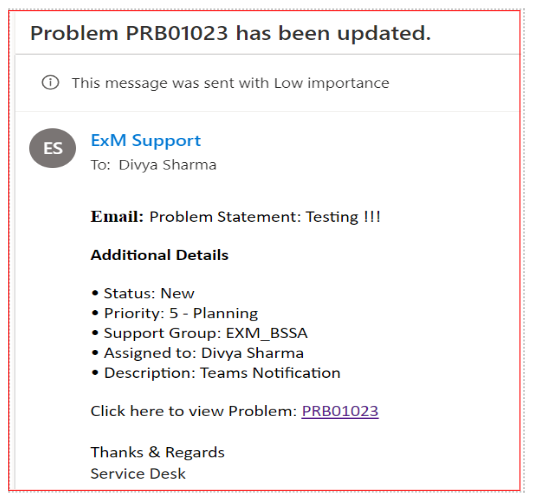This screenshot has height=494, width=541.
Task: Click the low importance info icon
Action: tap(50, 83)
